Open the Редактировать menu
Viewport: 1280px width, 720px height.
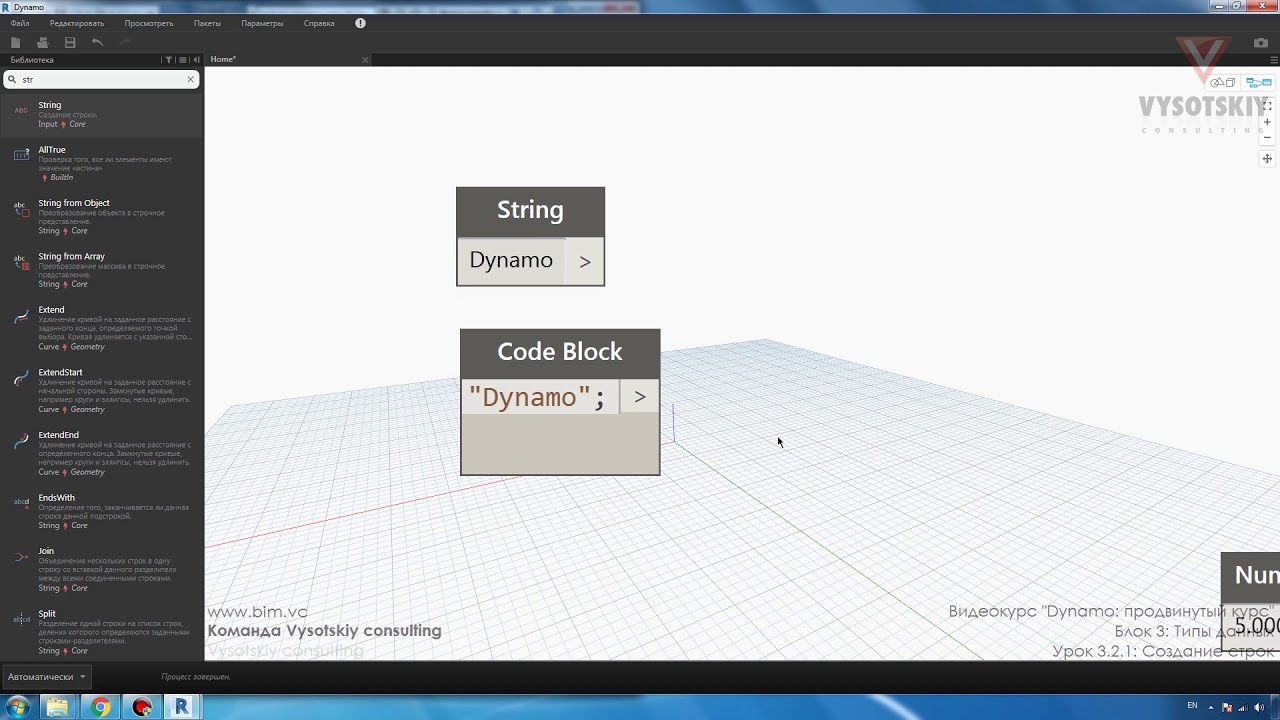[77, 23]
